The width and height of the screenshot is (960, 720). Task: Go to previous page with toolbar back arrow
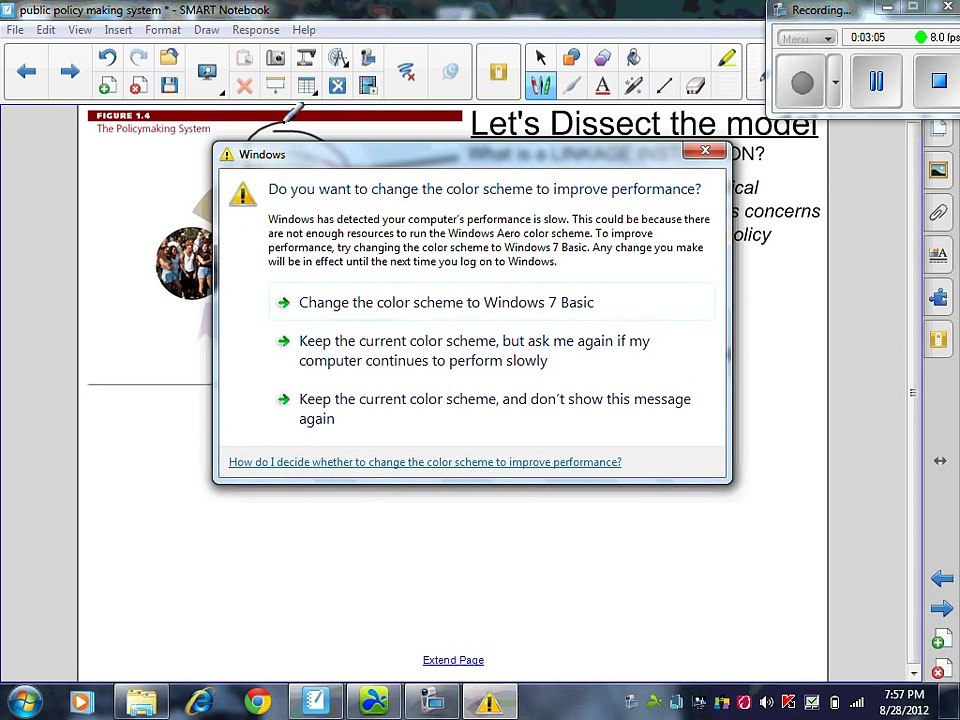point(26,72)
